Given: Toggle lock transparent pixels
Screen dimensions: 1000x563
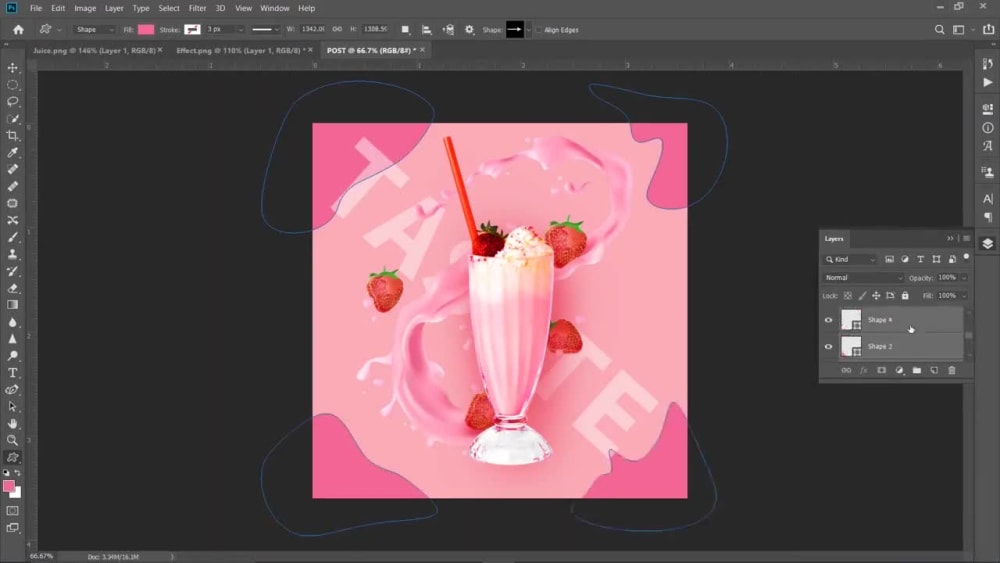Looking at the screenshot, I should [848, 296].
